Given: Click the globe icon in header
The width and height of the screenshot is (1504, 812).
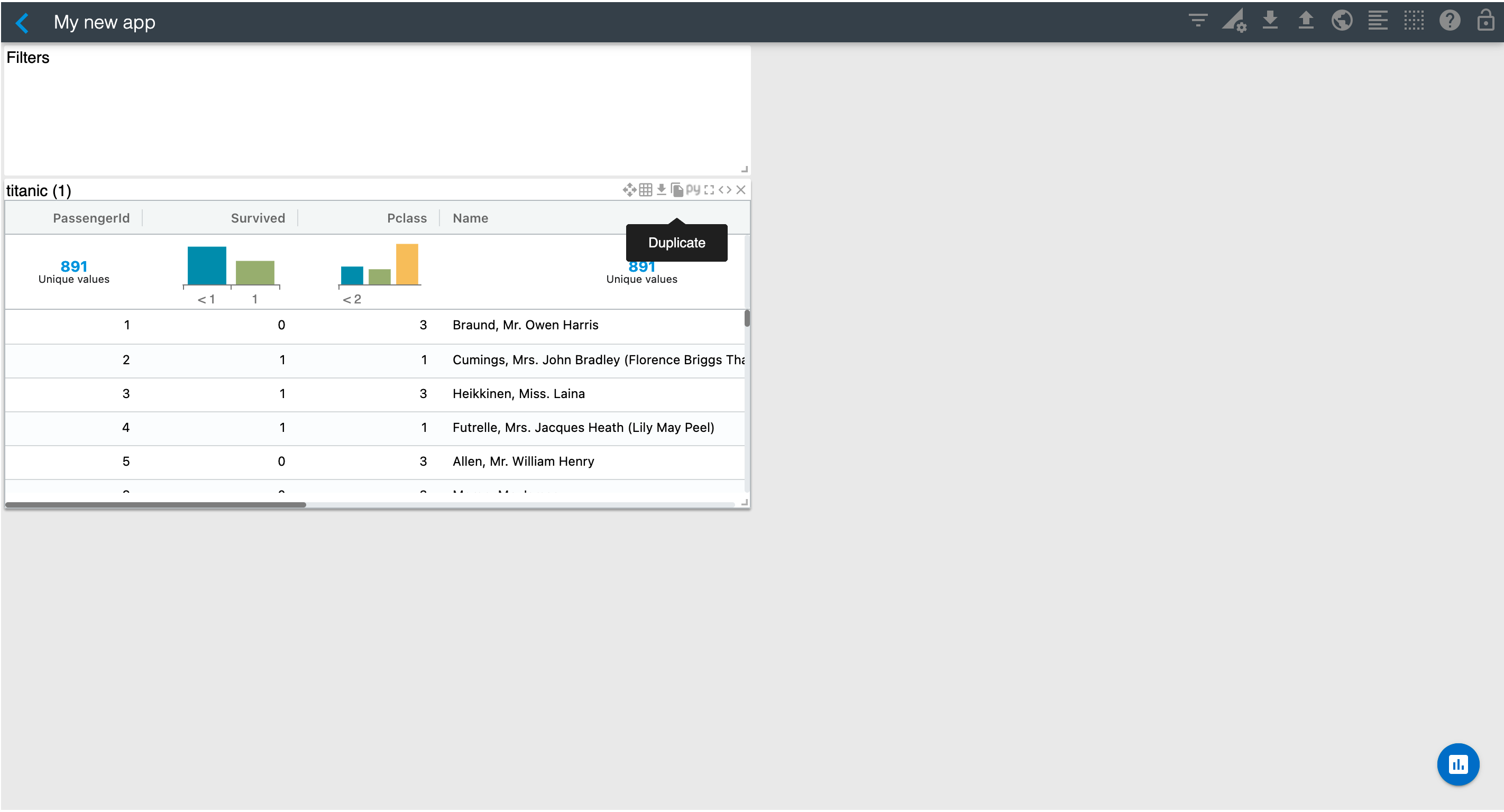Looking at the screenshot, I should click(1342, 21).
